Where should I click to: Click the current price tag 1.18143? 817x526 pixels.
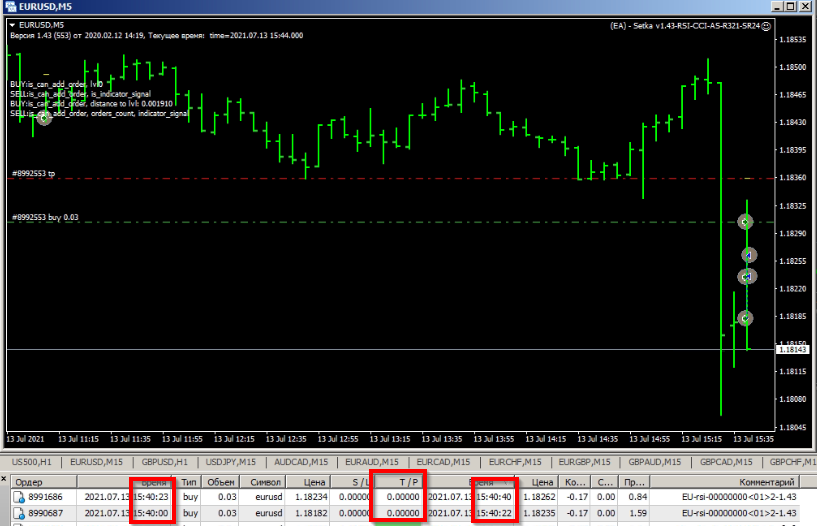point(793,349)
